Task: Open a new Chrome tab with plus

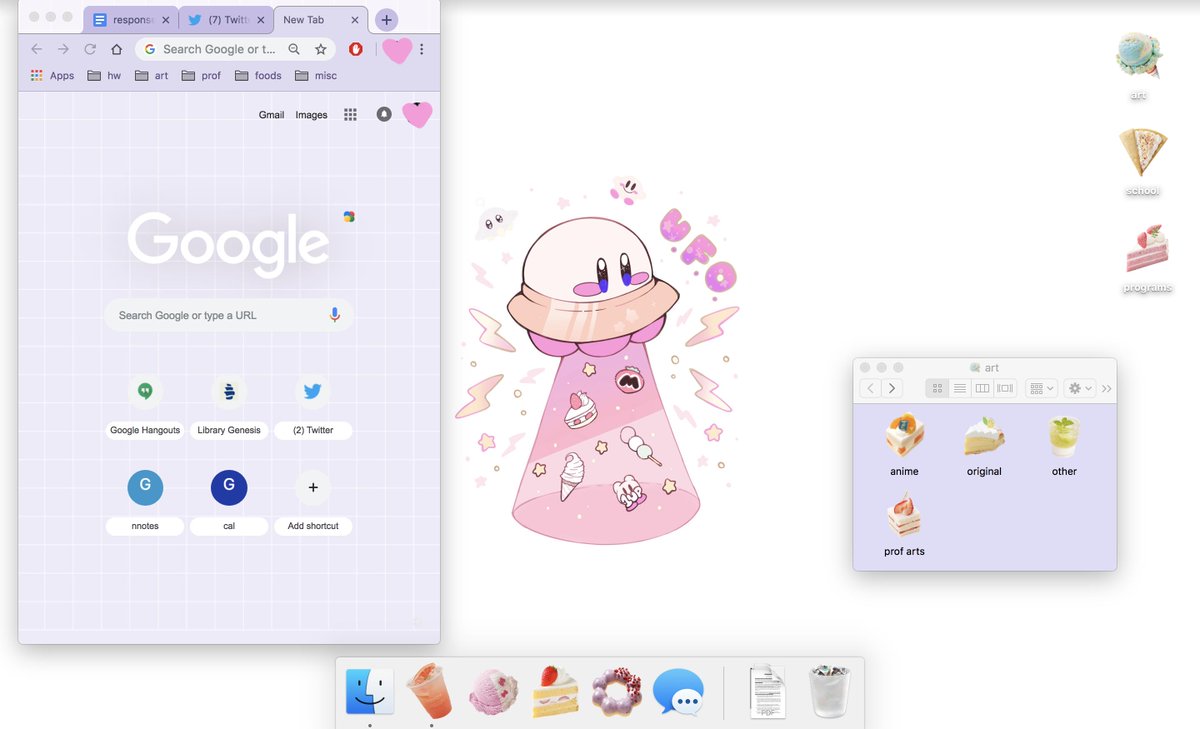Action: coord(387,20)
